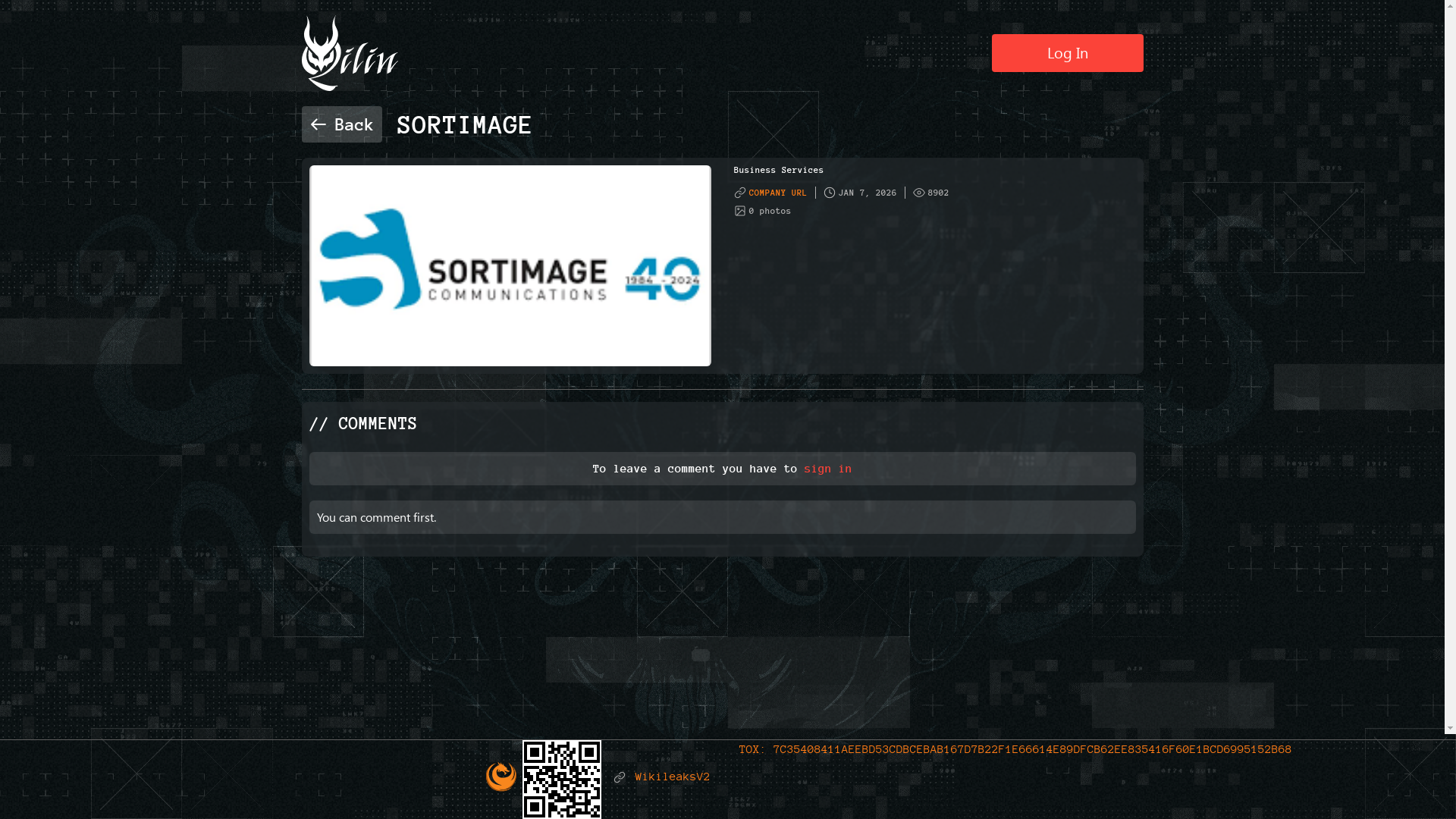Click the scrollbar up arrow
Viewport: 1456px width, 819px height.
(1450, 6)
